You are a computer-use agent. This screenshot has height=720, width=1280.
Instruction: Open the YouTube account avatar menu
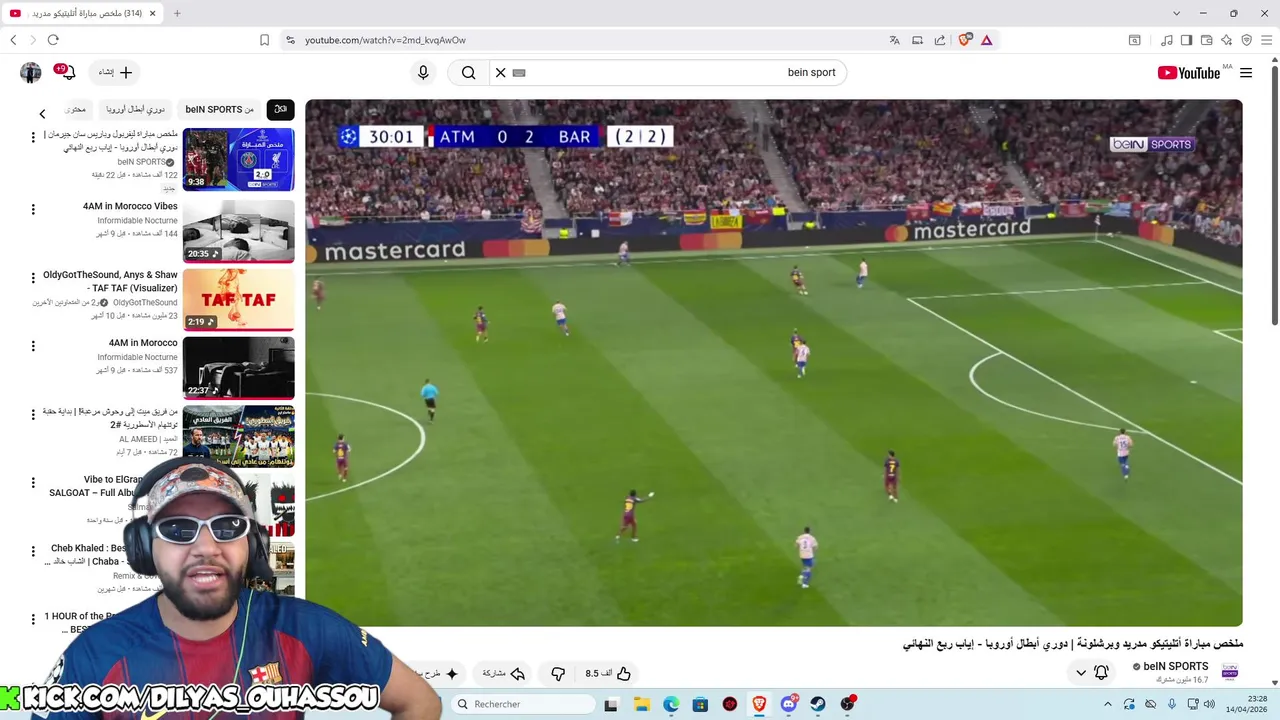[x=31, y=72]
